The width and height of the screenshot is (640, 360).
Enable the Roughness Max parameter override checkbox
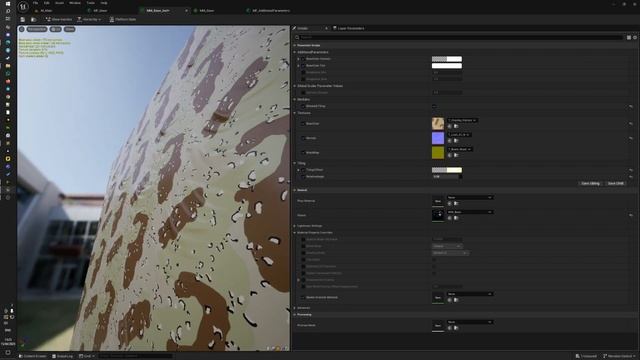coord(303,79)
